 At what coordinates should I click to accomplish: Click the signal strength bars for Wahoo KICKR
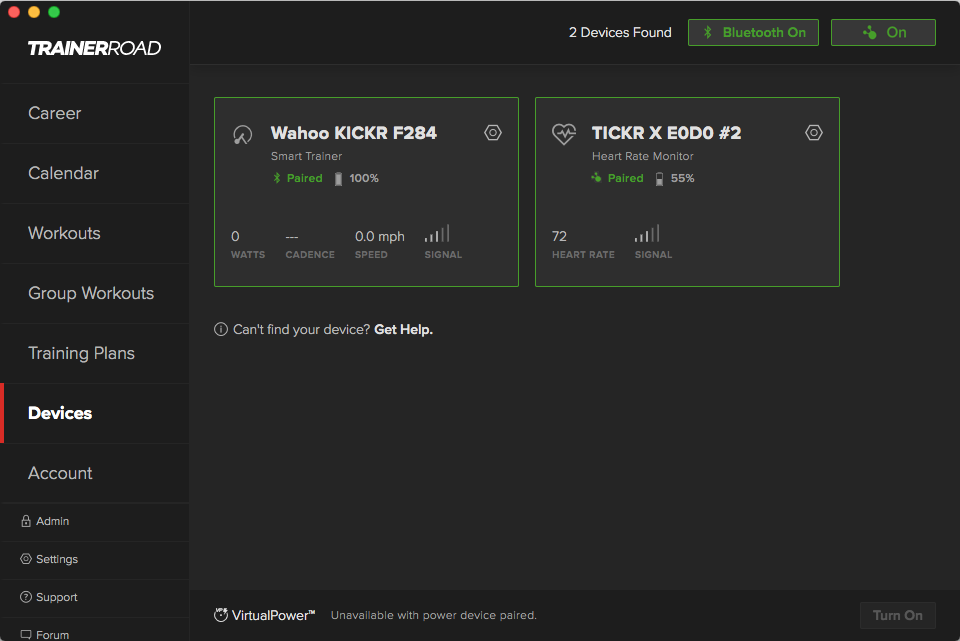(x=437, y=233)
